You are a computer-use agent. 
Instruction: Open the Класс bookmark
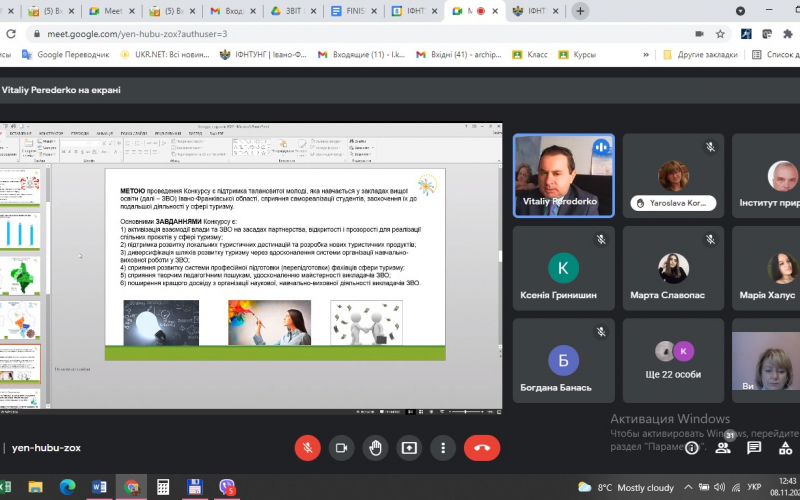click(530, 54)
